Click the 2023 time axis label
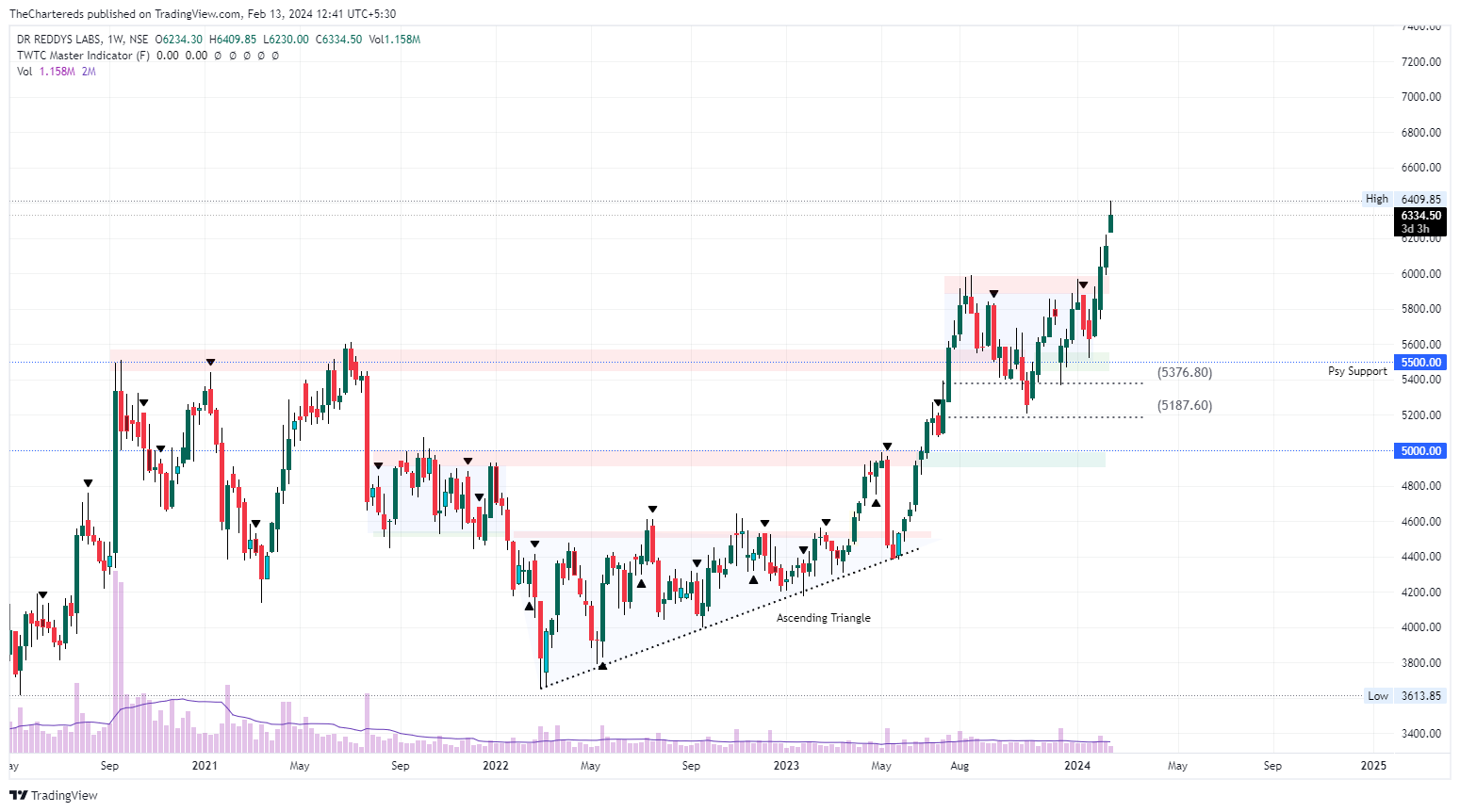This screenshot has height=812, width=1460. coord(786,766)
